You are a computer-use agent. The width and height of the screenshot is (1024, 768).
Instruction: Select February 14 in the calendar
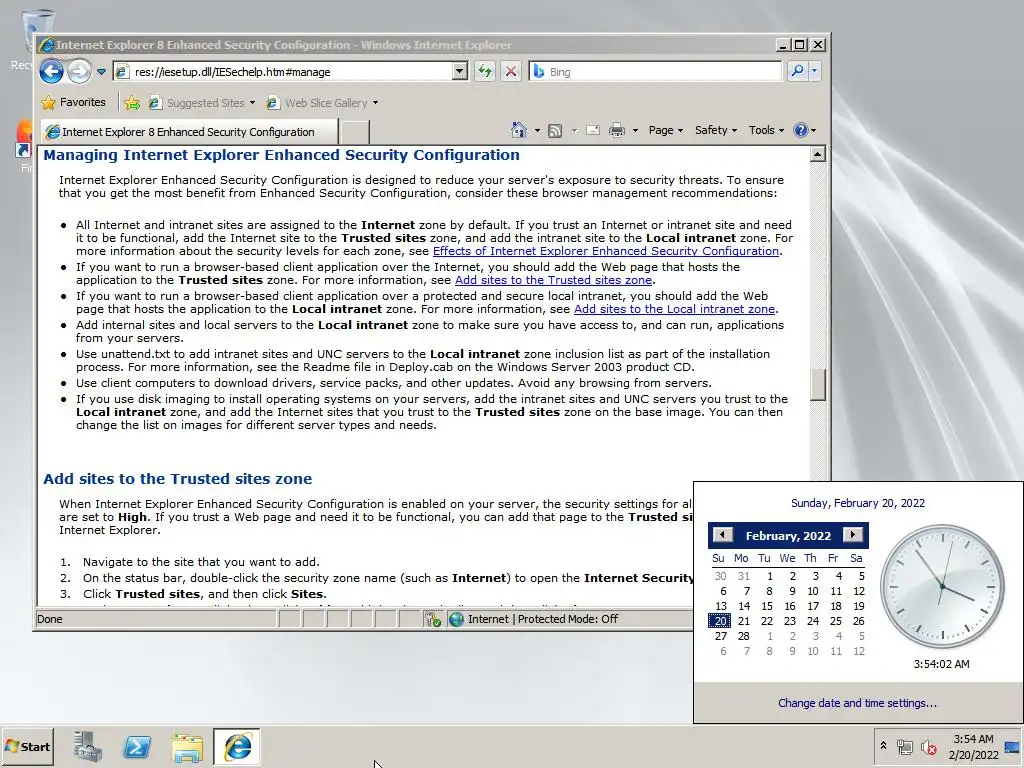pos(743,606)
